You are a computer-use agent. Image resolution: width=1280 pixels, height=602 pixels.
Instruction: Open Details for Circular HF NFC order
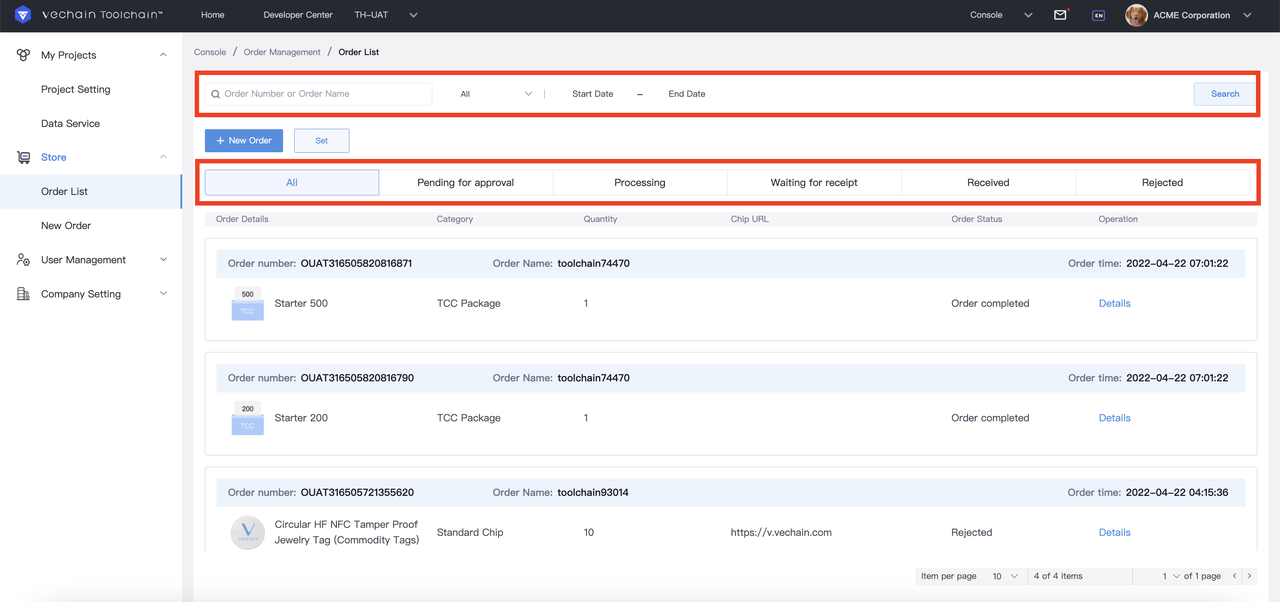(x=1114, y=533)
